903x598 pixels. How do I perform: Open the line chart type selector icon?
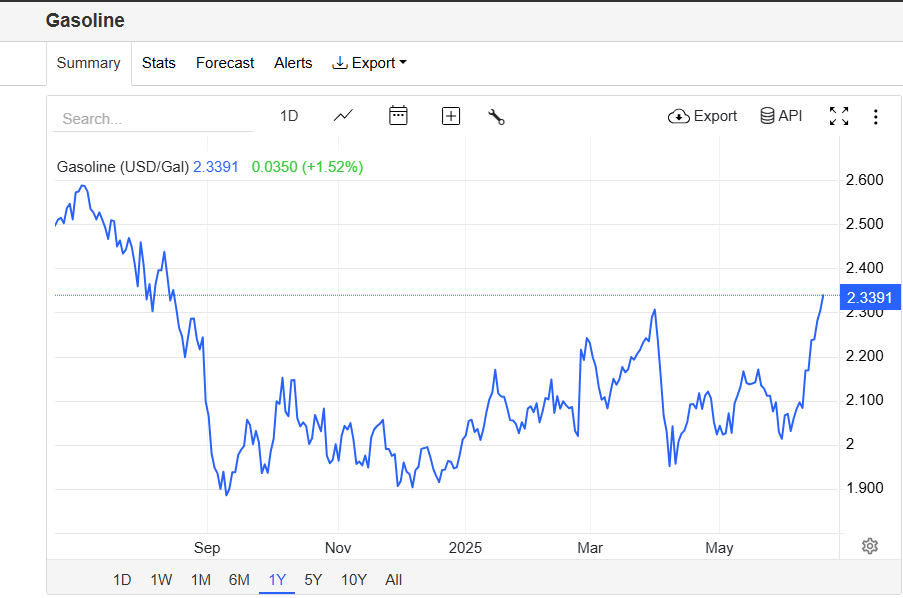[343, 116]
